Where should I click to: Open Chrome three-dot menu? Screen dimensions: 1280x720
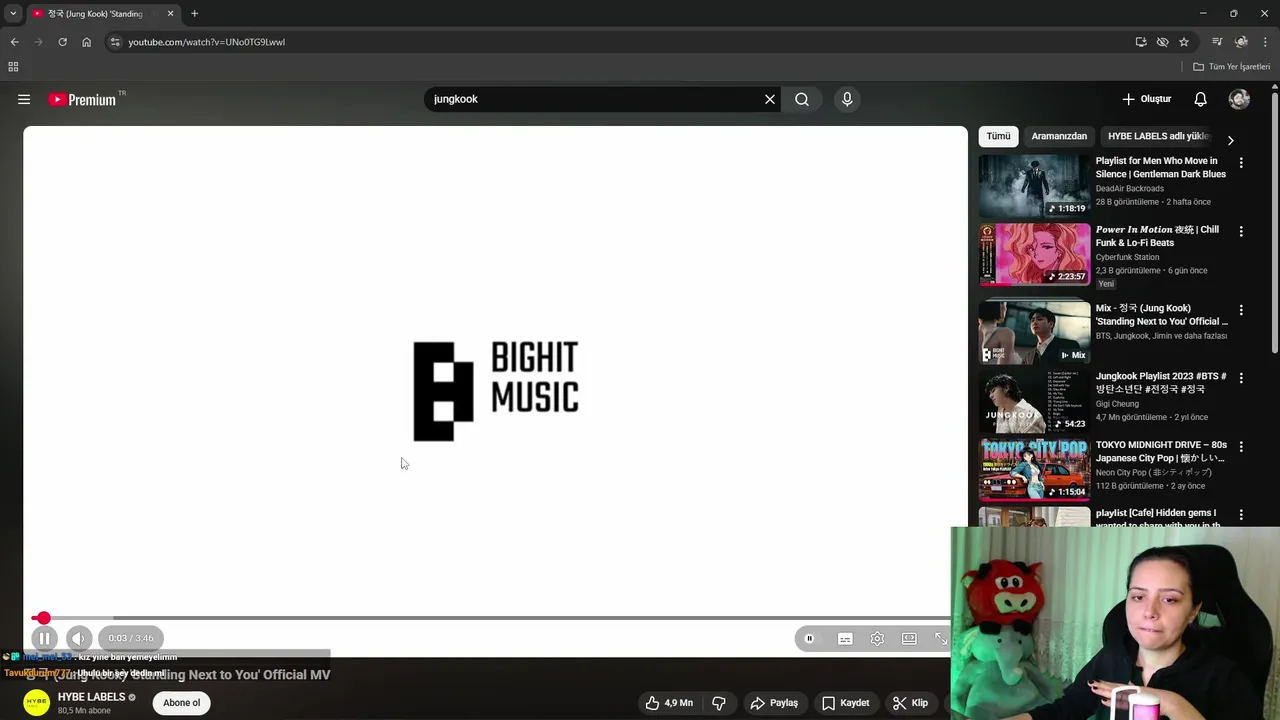point(1266,42)
